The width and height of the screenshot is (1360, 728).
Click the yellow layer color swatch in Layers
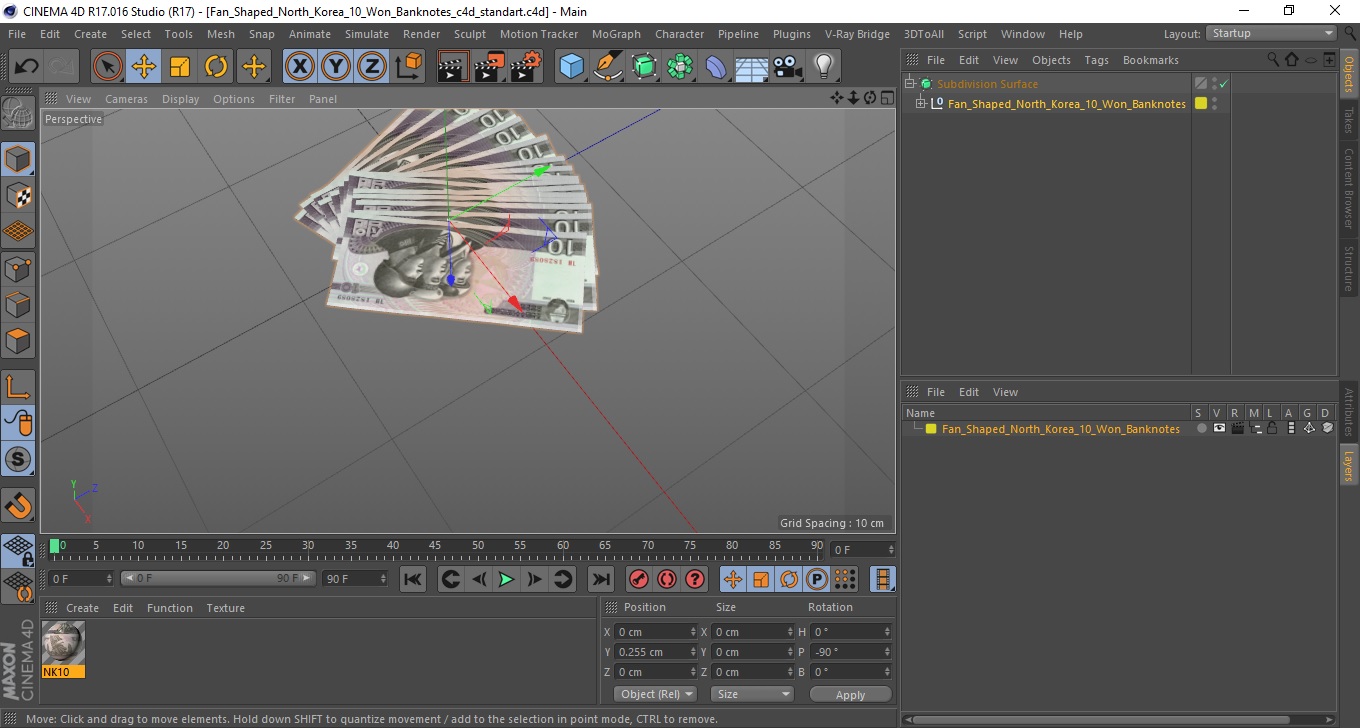click(931, 429)
